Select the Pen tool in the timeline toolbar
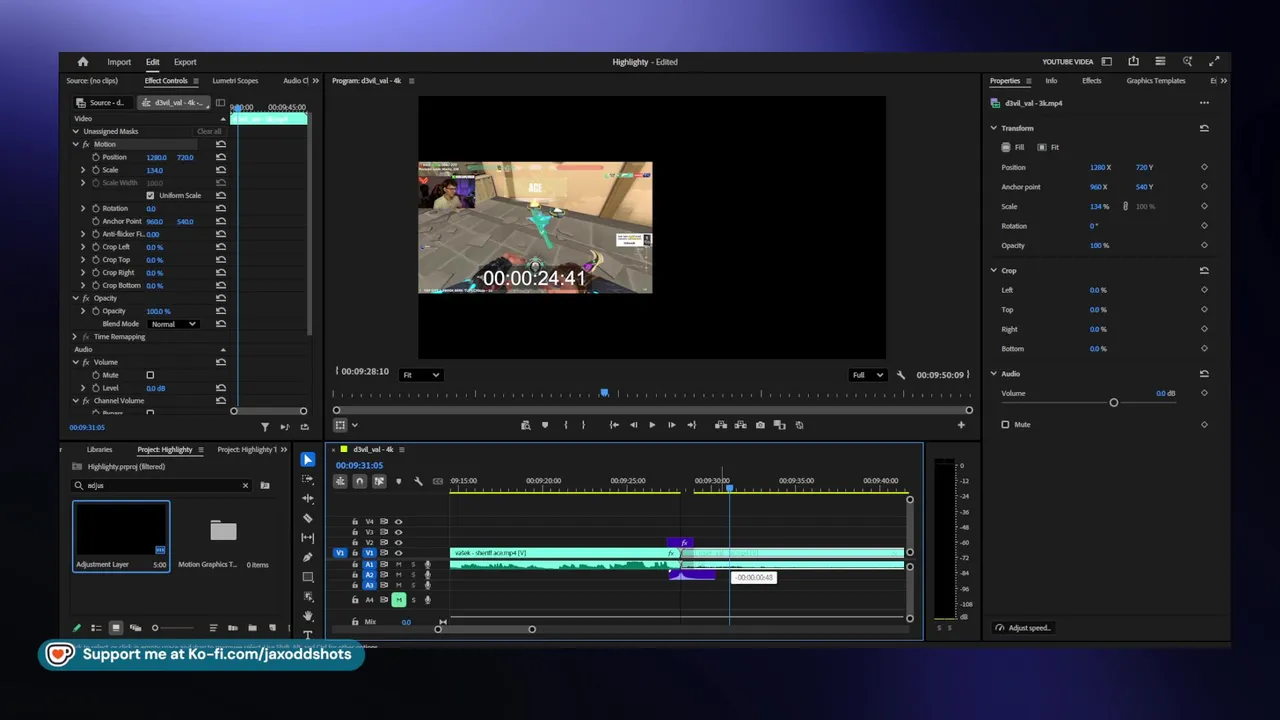 (308, 557)
